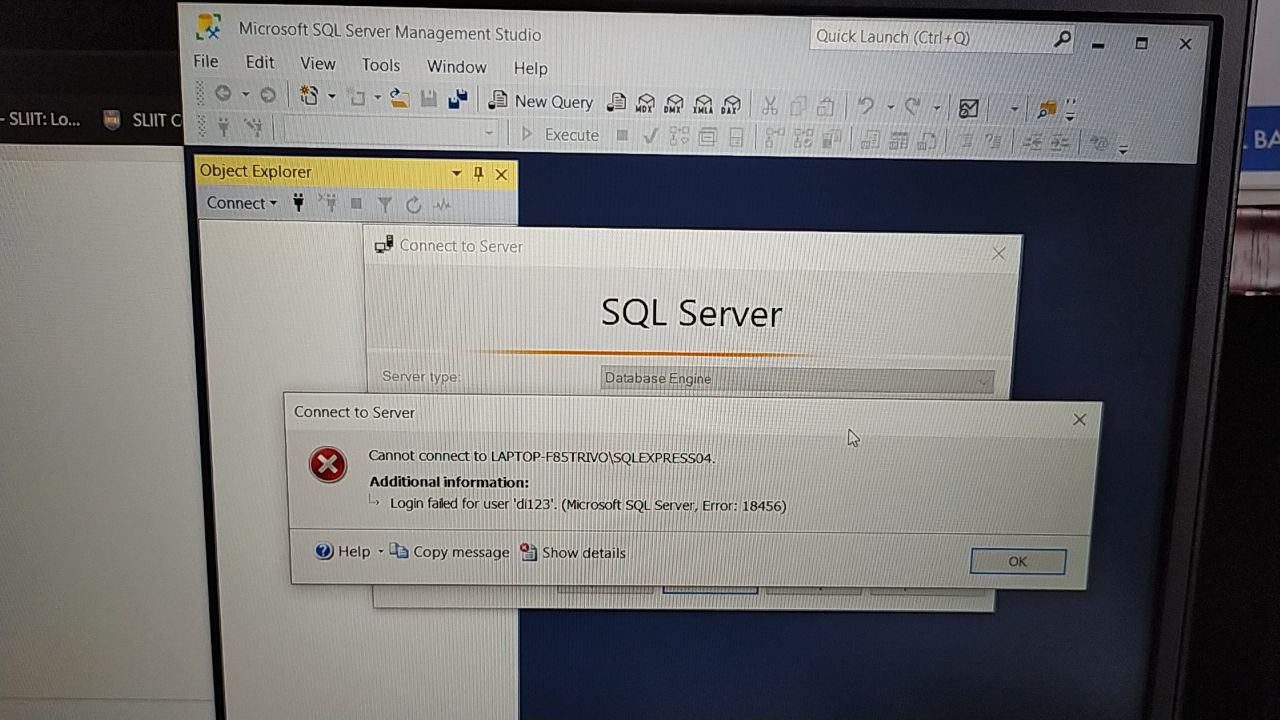Open the Server type combo box
1280x720 pixels.
[797, 379]
